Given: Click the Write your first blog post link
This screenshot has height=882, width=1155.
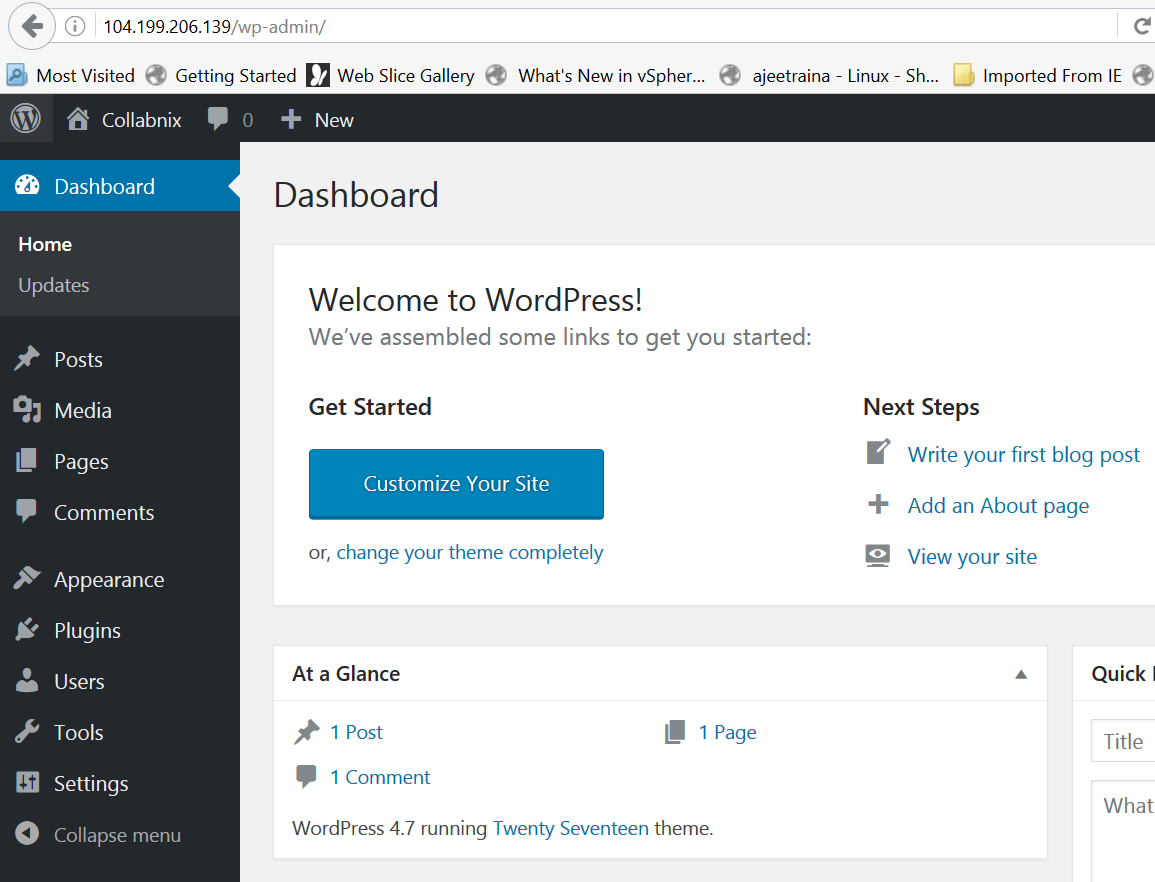Looking at the screenshot, I should point(1023,455).
